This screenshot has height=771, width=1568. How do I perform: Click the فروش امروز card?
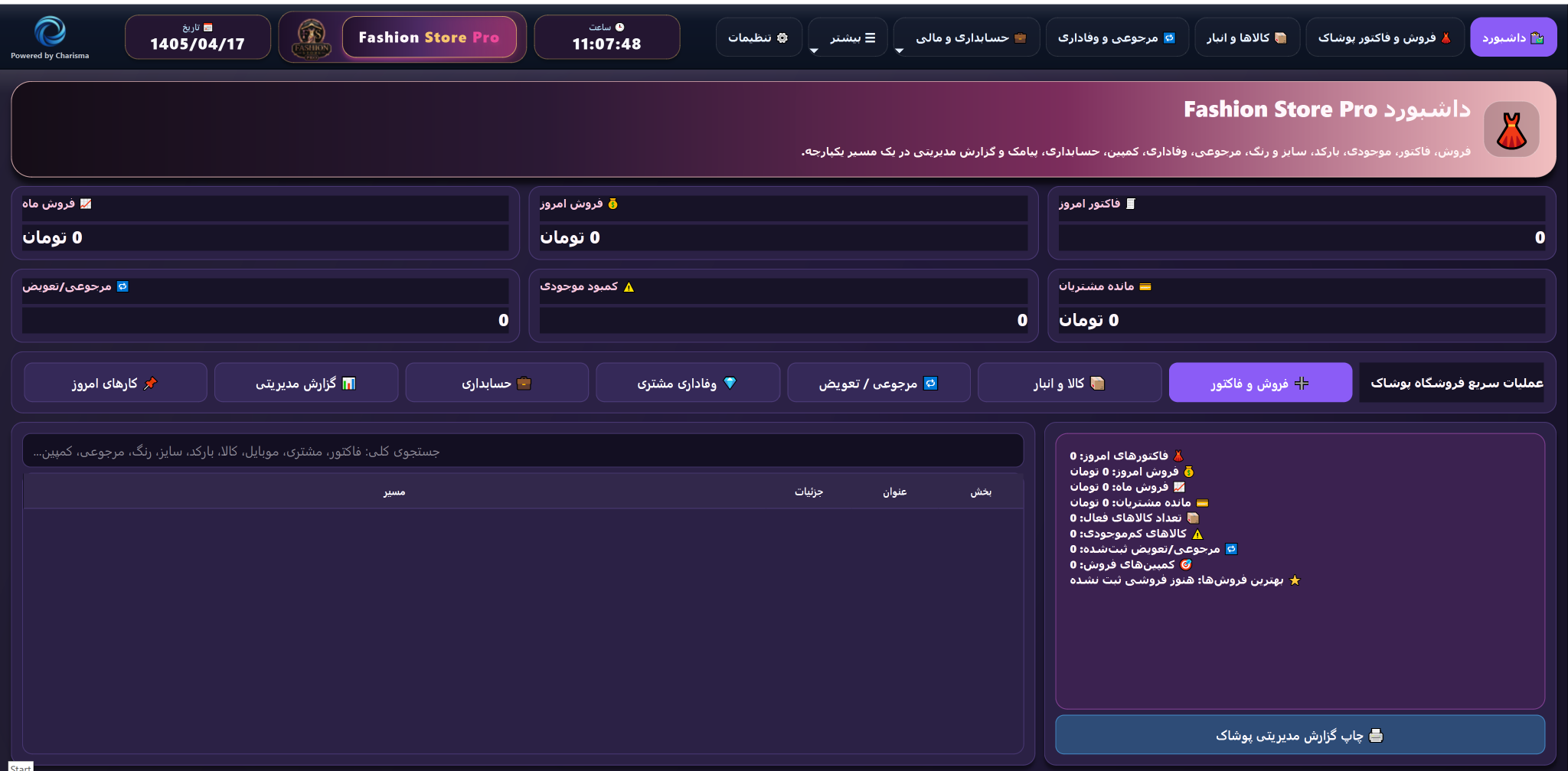pyautogui.click(x=783, y=223)
